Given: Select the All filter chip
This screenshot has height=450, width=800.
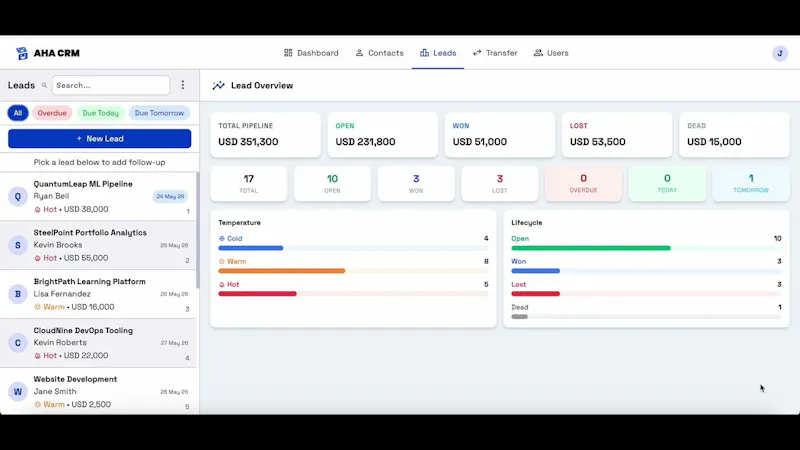Looking at the screenshot, I should (x=18, y=113).
